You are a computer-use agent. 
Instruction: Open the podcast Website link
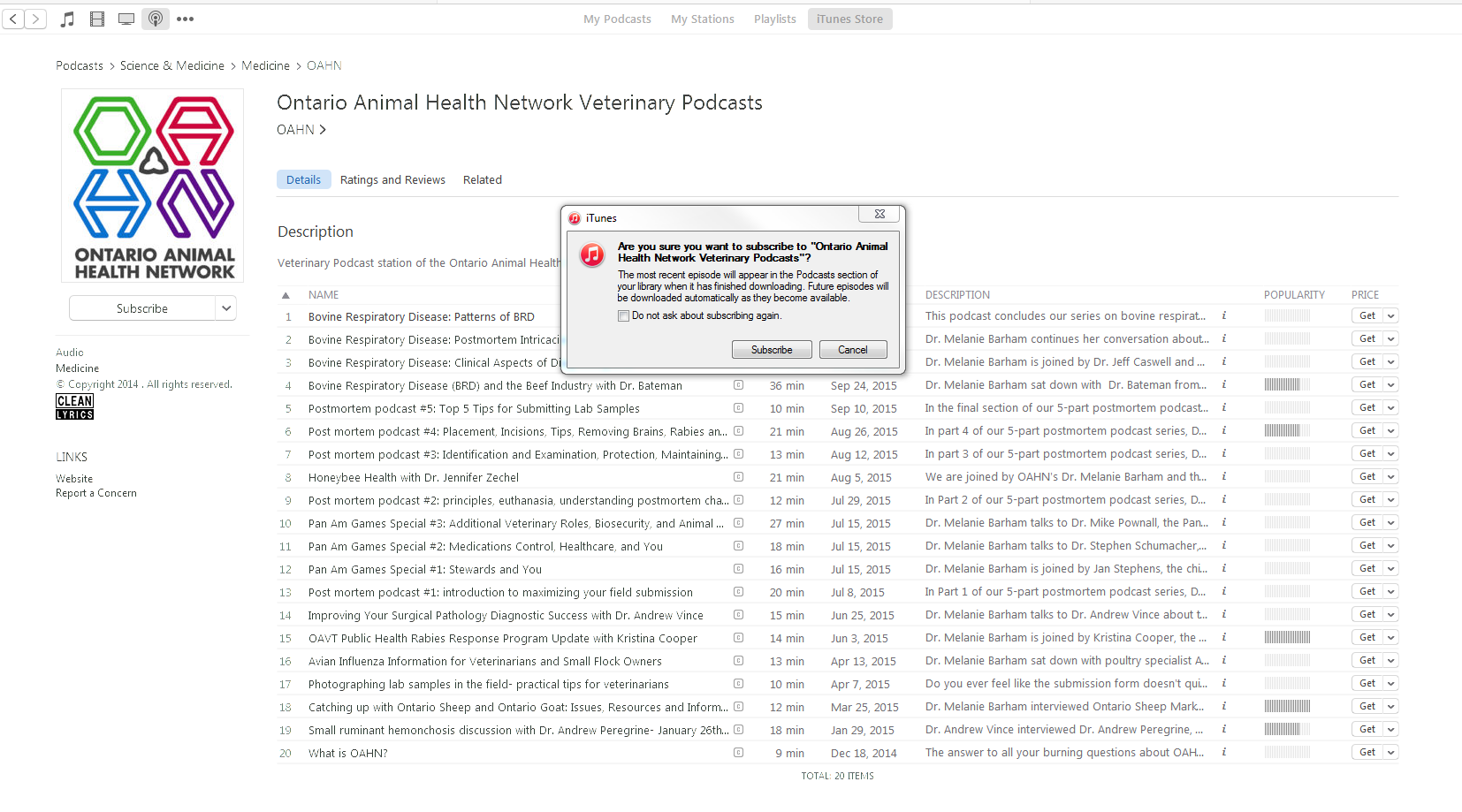pos(74,479)
